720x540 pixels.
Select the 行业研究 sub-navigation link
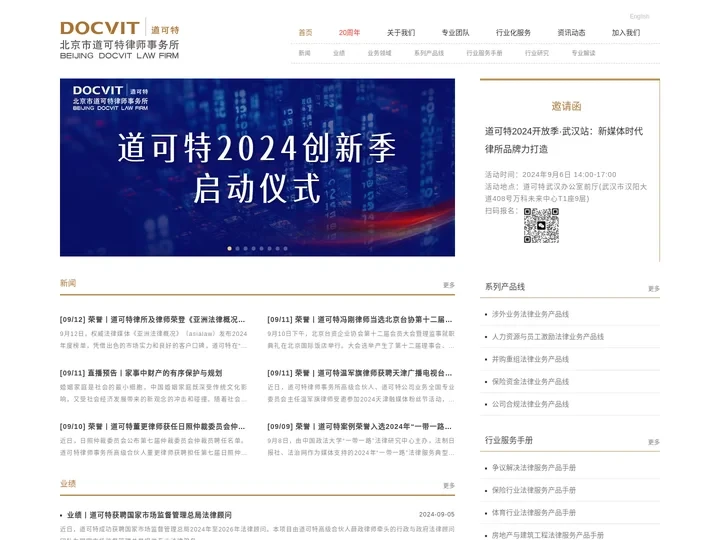537,53
